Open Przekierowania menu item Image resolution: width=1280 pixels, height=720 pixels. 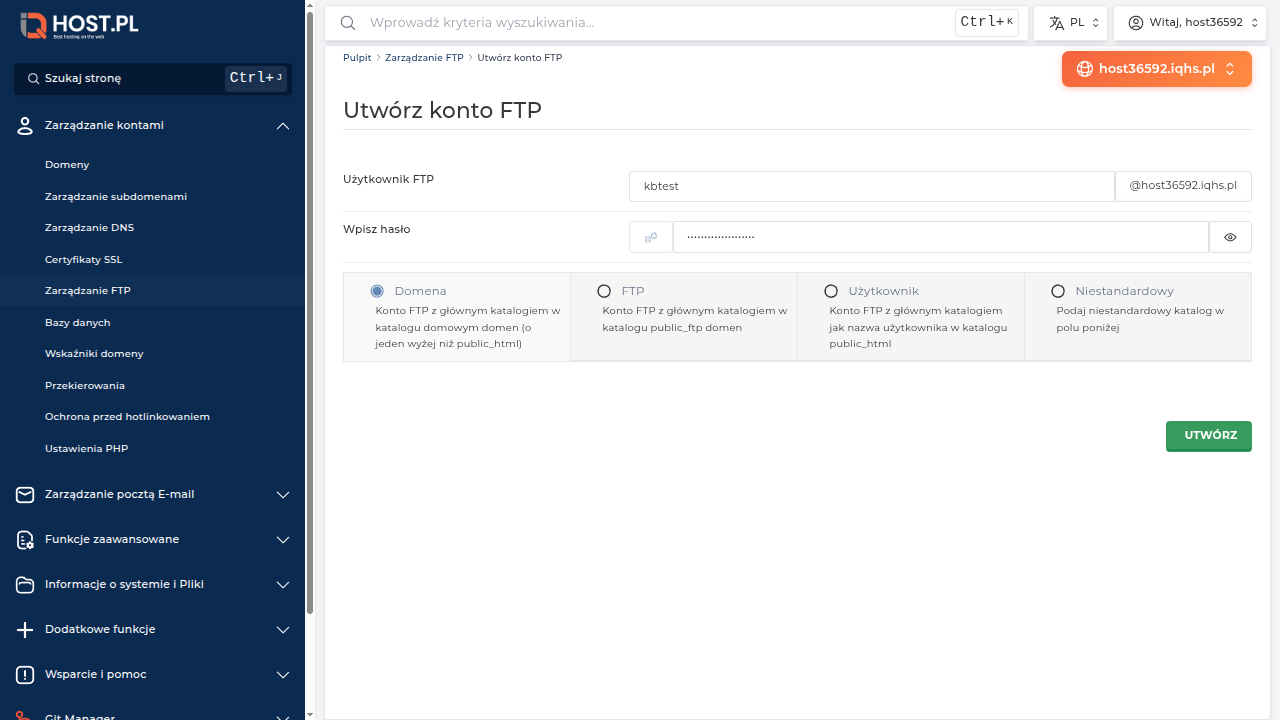tap(85, 385)
